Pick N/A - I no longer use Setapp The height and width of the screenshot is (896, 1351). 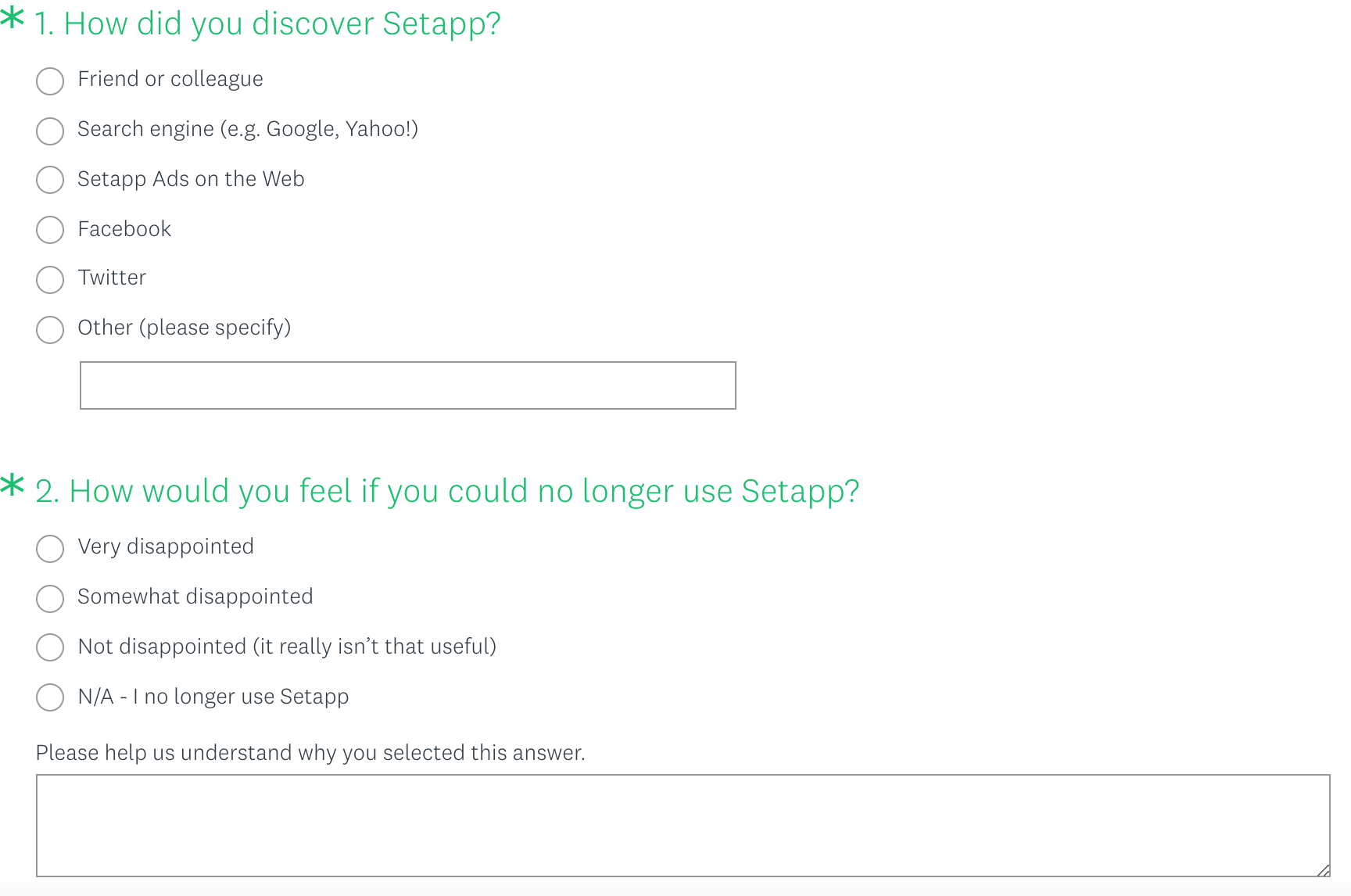coord(50,697)
